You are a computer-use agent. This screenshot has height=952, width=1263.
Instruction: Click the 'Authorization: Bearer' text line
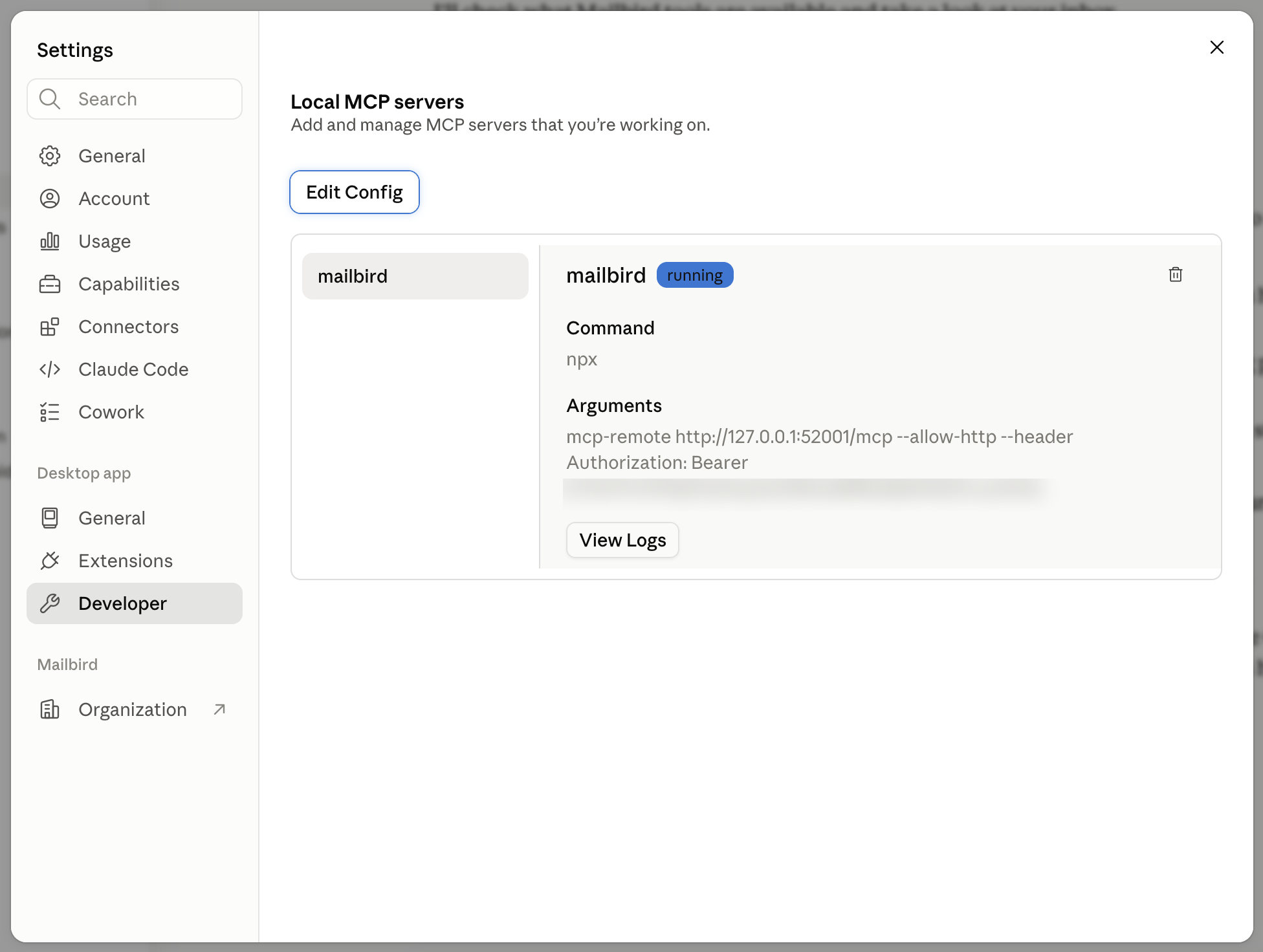[657, 462]
